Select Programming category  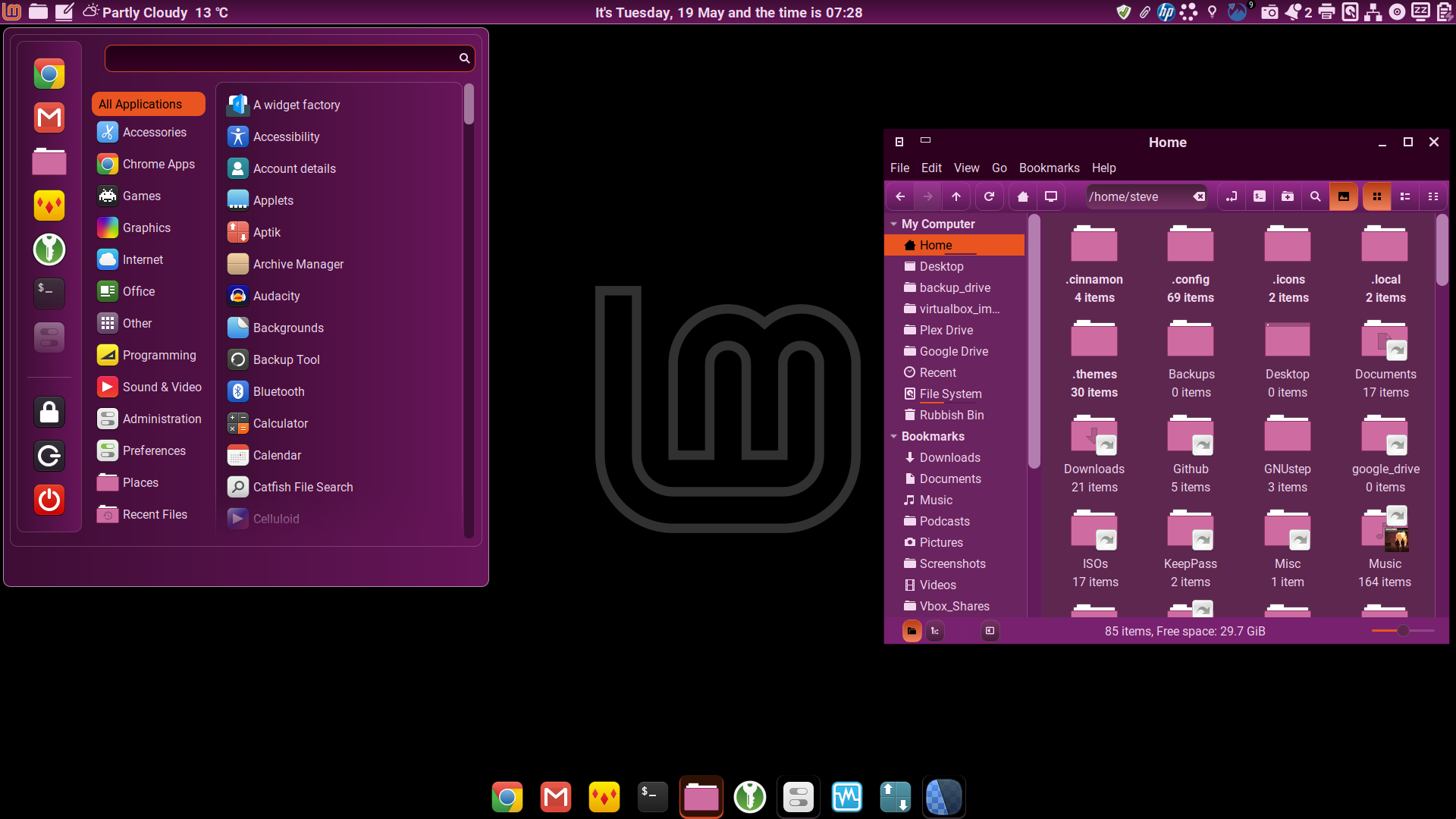149,355
